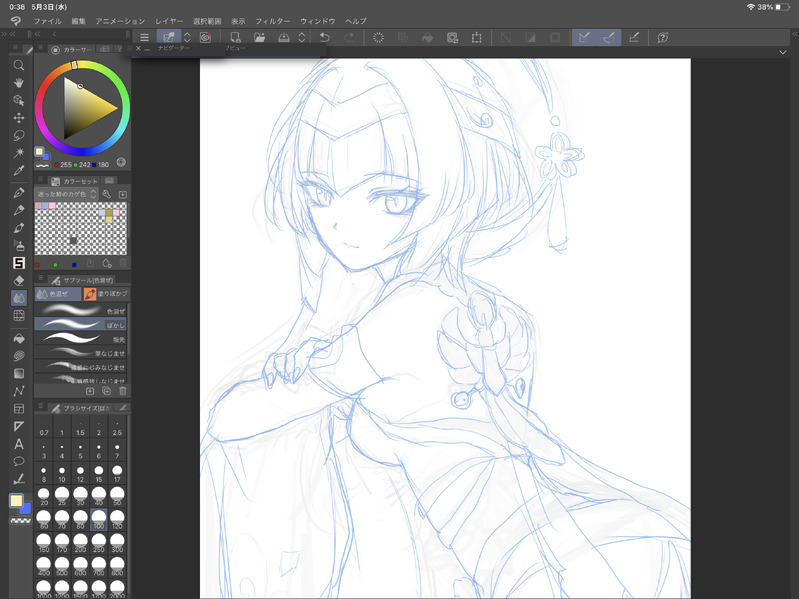Viewport: 799px width, 599px height.
Task: Click stepper arrows beside touch-gesture icon
Action: (x=187, y=37)
